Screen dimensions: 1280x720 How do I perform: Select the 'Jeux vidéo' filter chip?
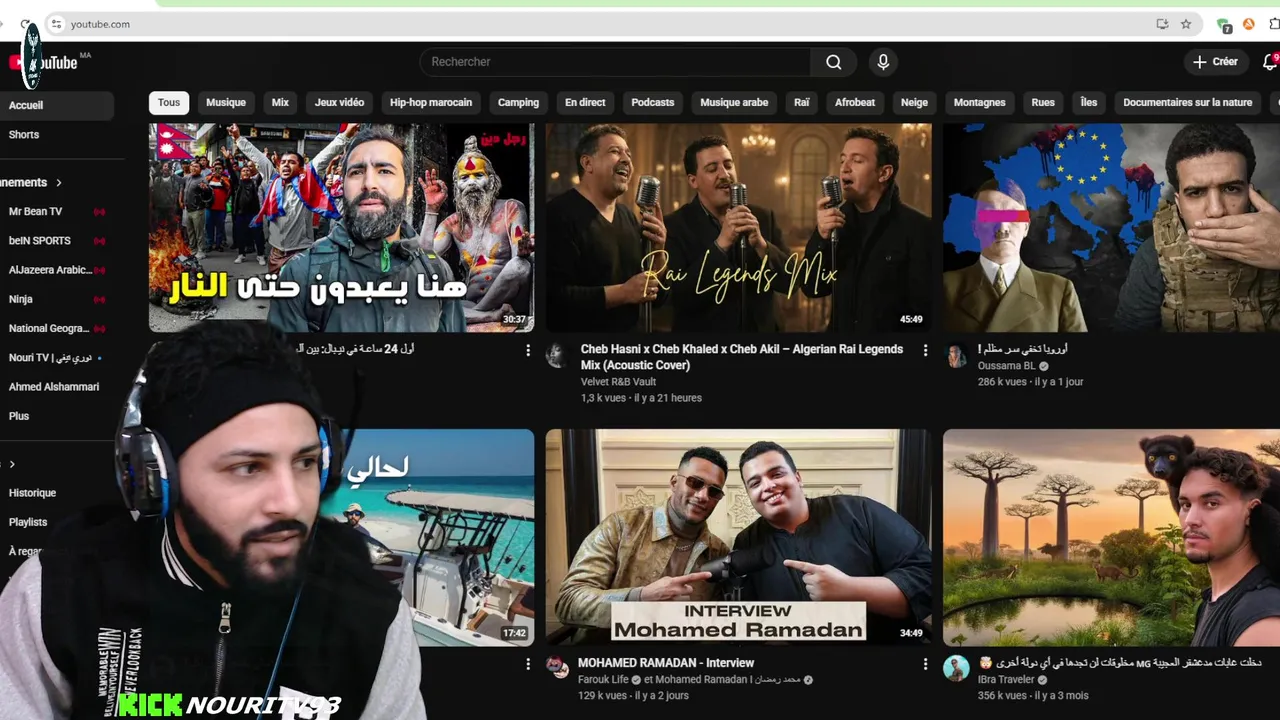(x=339, y=102)
